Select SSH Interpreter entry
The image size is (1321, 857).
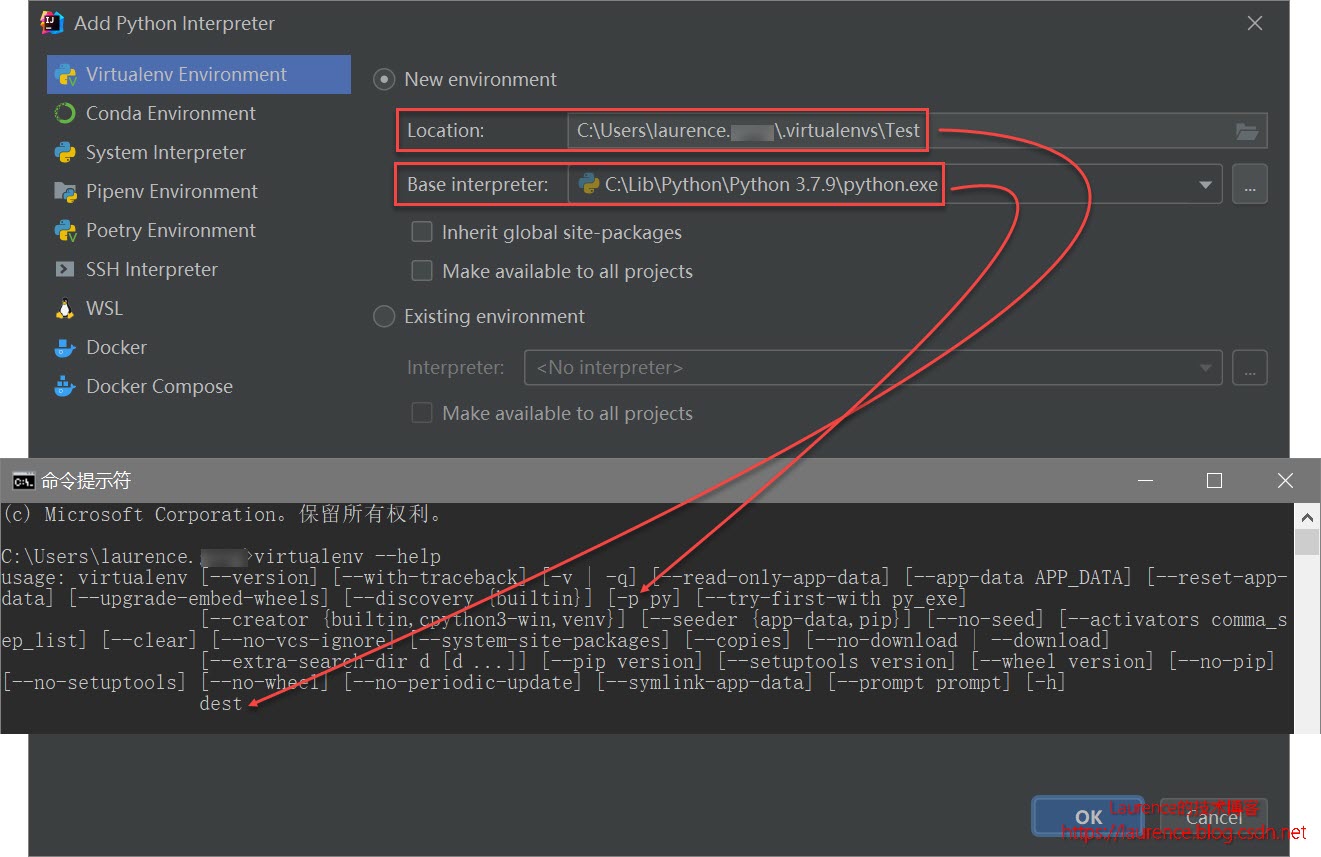199,270
